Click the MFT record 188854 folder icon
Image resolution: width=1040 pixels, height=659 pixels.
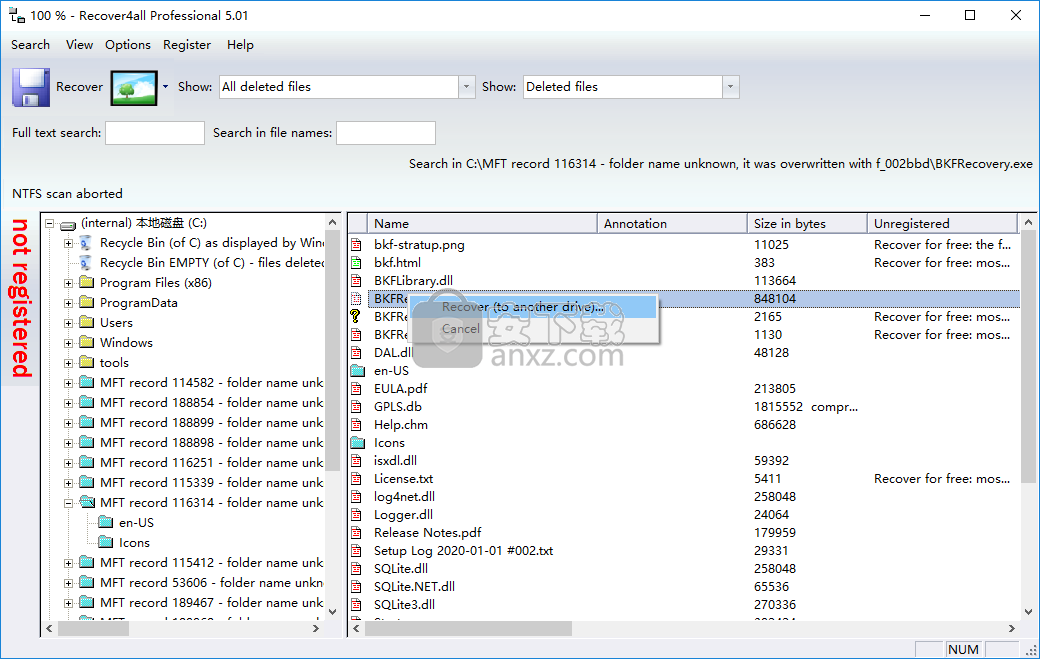coord(87,402)
